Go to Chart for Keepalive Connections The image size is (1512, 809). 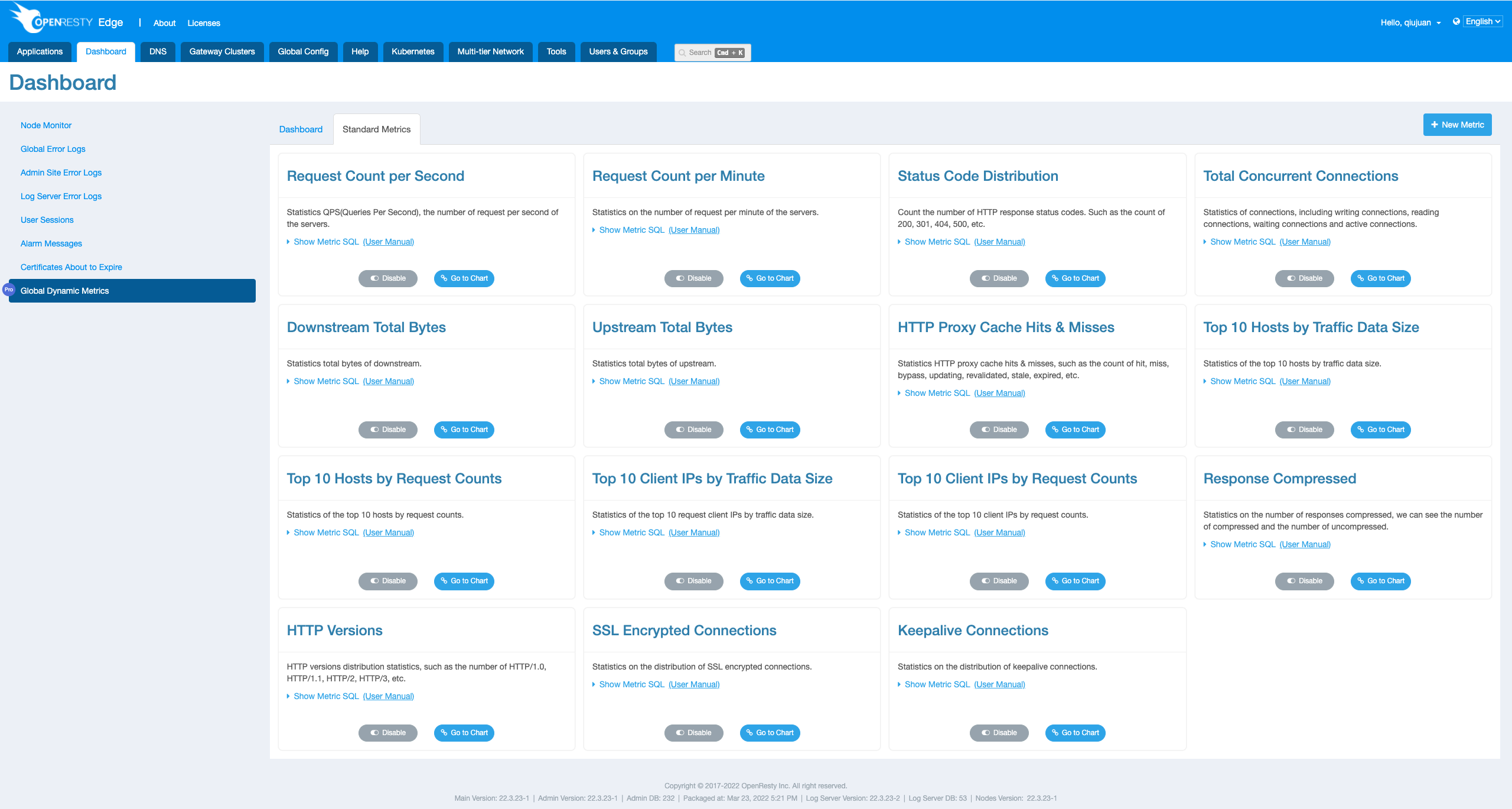1075,733
